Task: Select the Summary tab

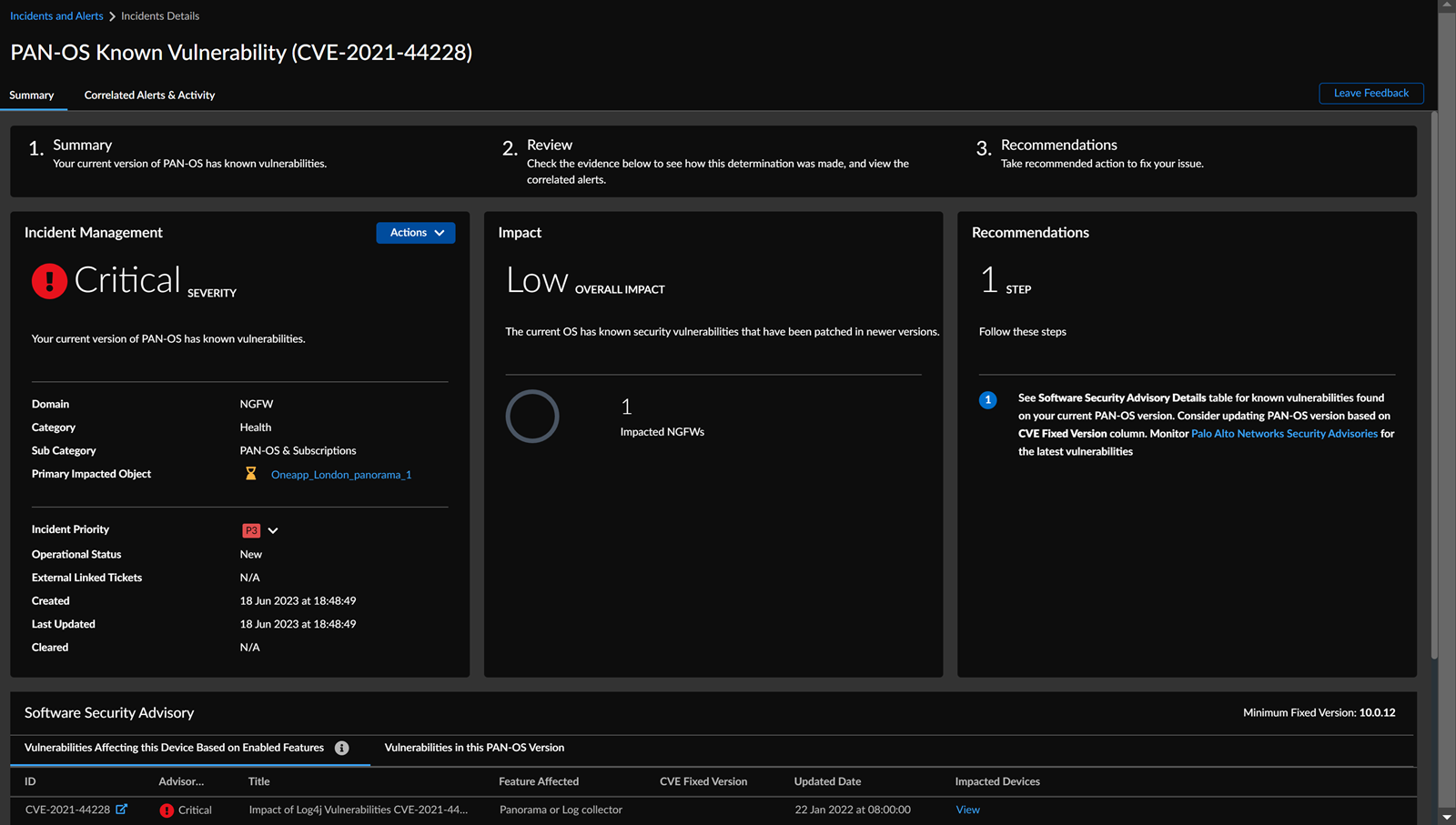Action: pos(32,96)
